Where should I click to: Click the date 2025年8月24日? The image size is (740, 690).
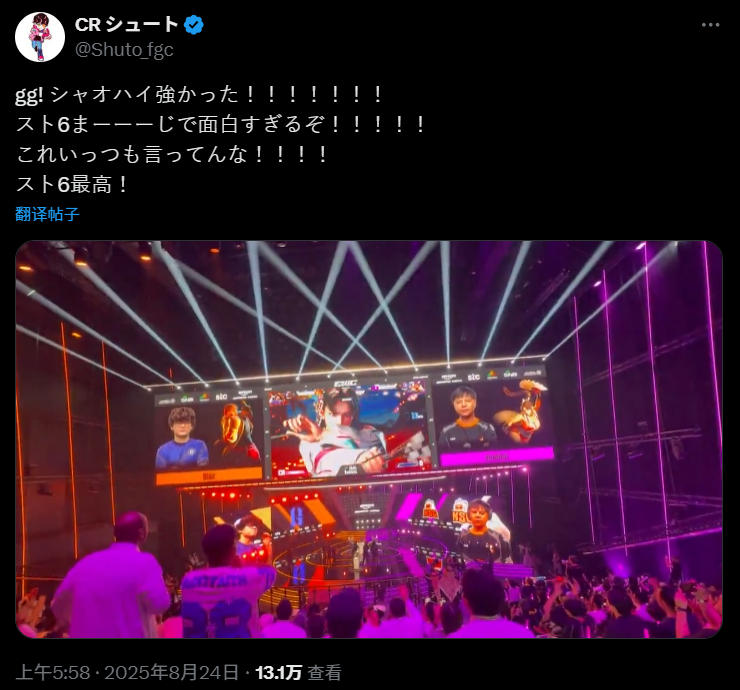[172, 673]
